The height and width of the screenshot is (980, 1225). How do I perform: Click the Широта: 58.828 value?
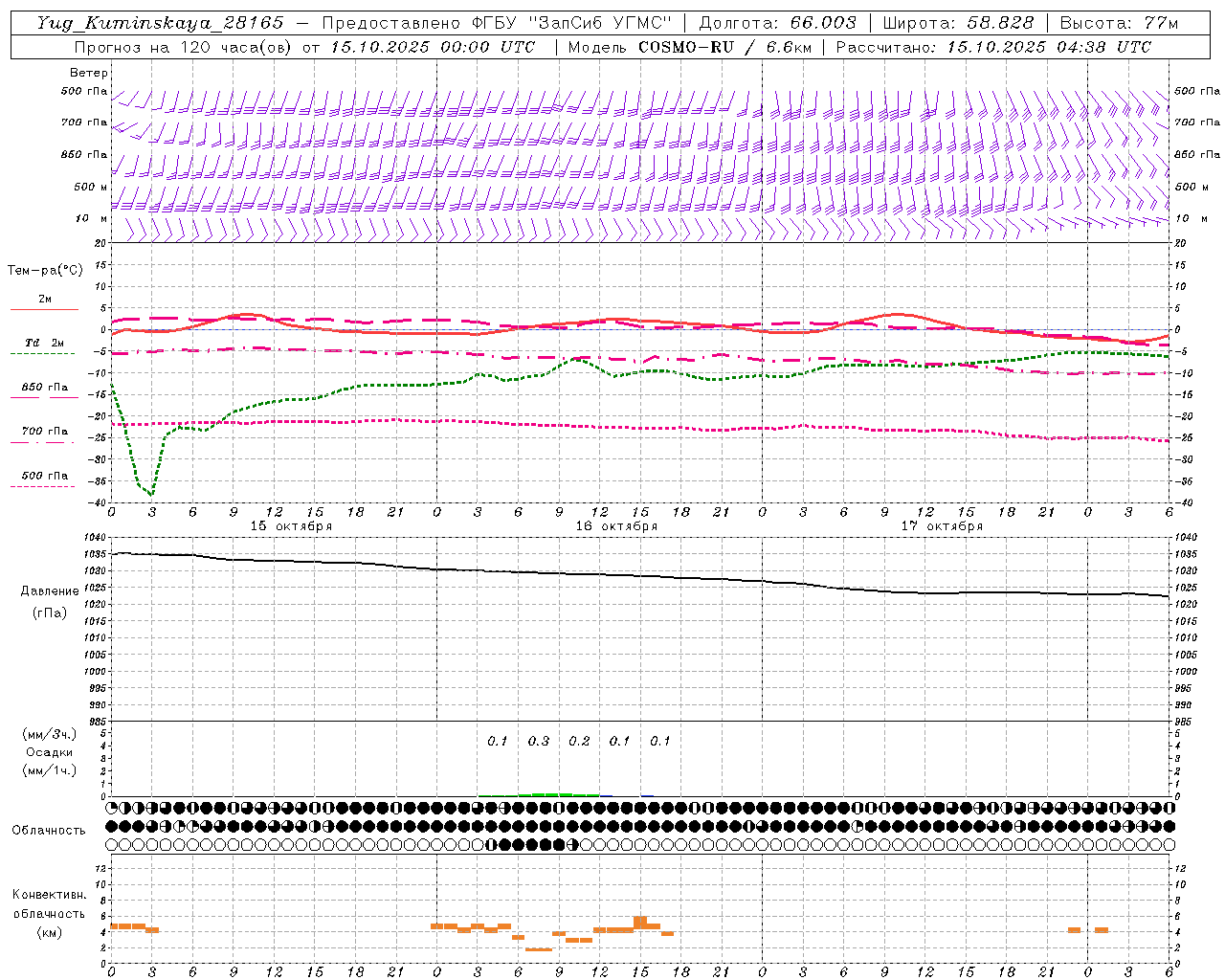tap(958, 23)
